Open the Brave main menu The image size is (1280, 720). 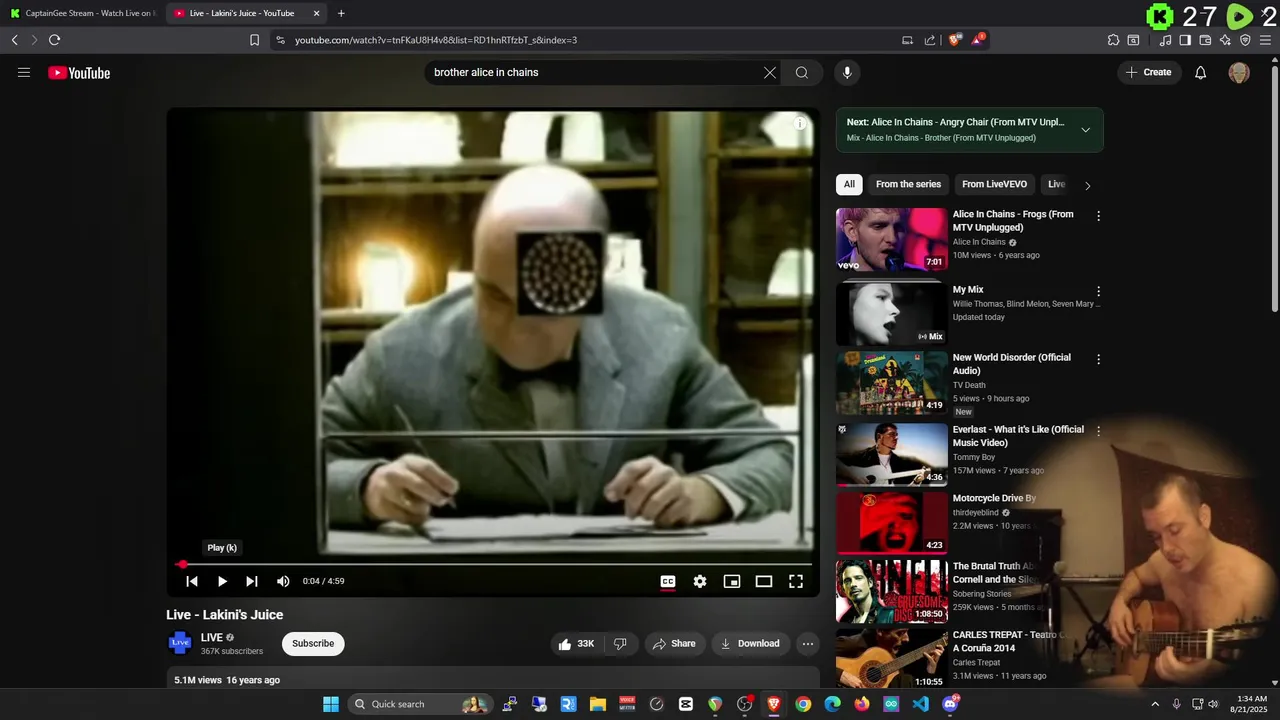1266,40
